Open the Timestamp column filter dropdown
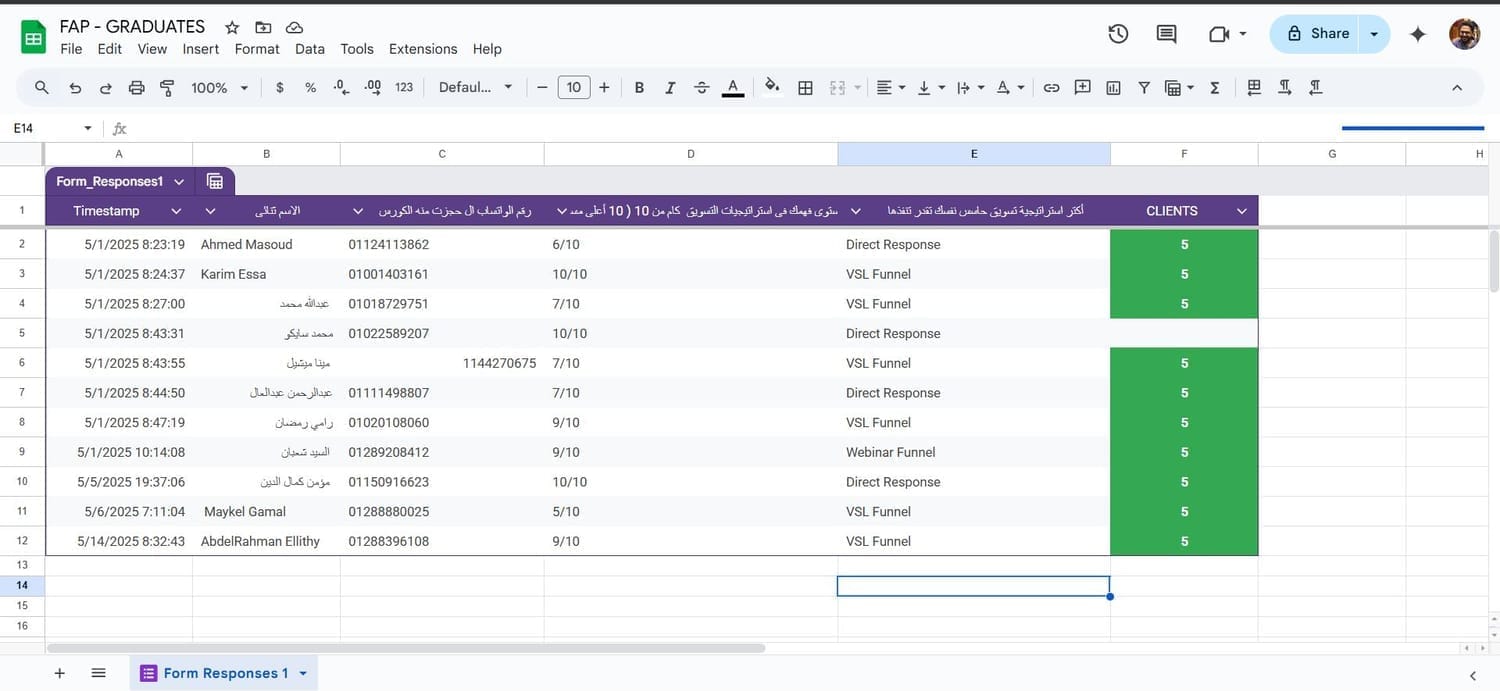 point(176,211)
